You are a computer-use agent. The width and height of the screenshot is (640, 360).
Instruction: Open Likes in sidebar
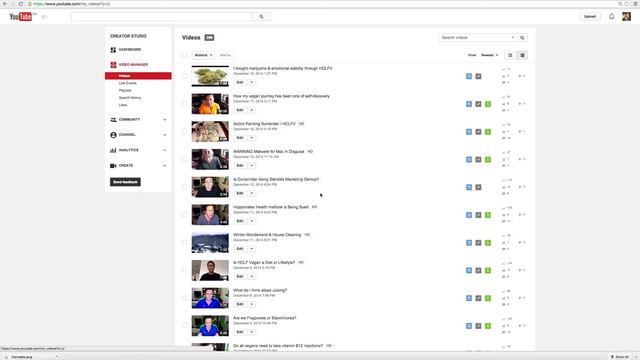(x=123, y=105)
